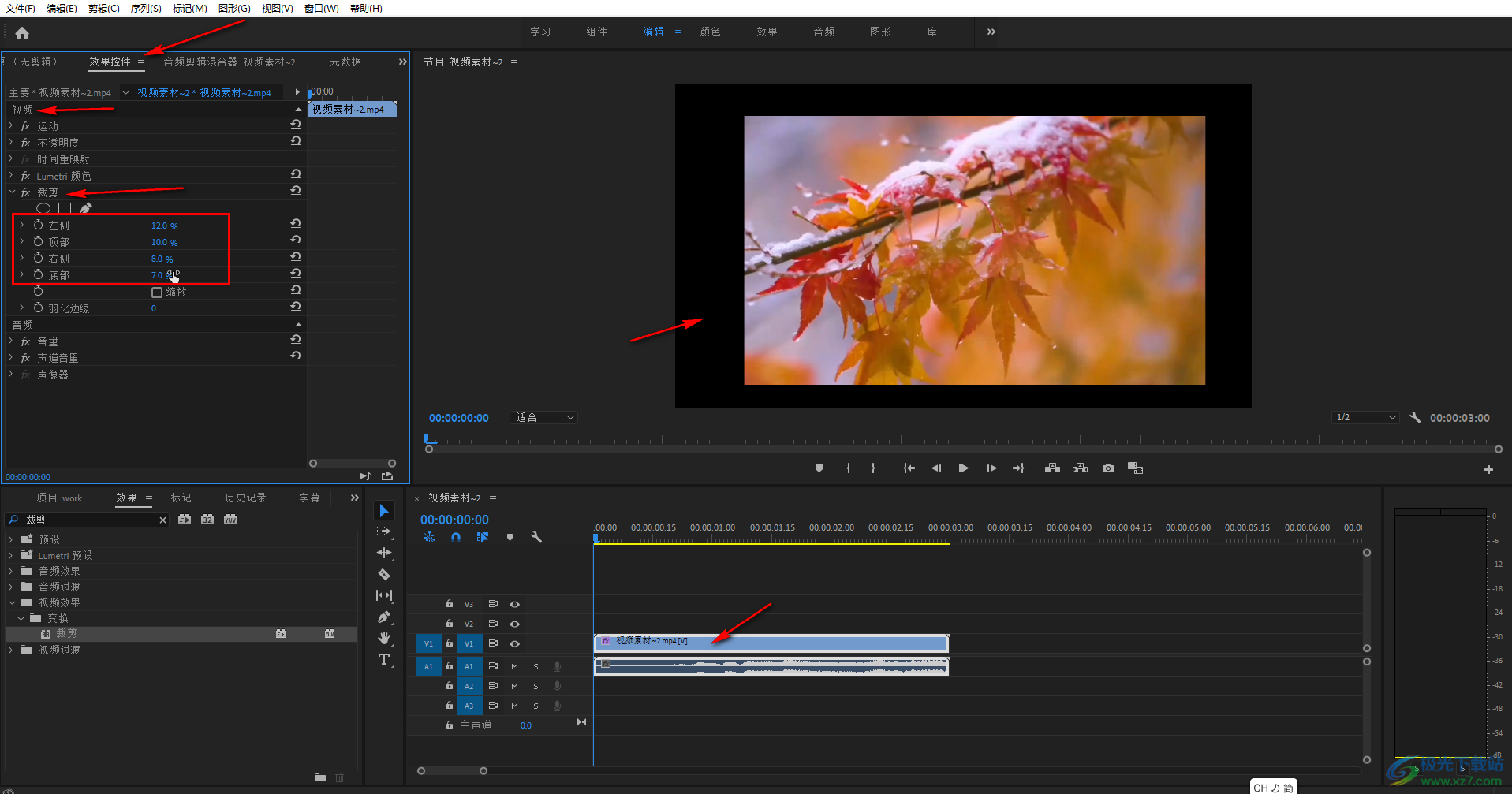1512x794 pixels.
Task: Expand Lumetri 颜色 effect
Action: 11,175
